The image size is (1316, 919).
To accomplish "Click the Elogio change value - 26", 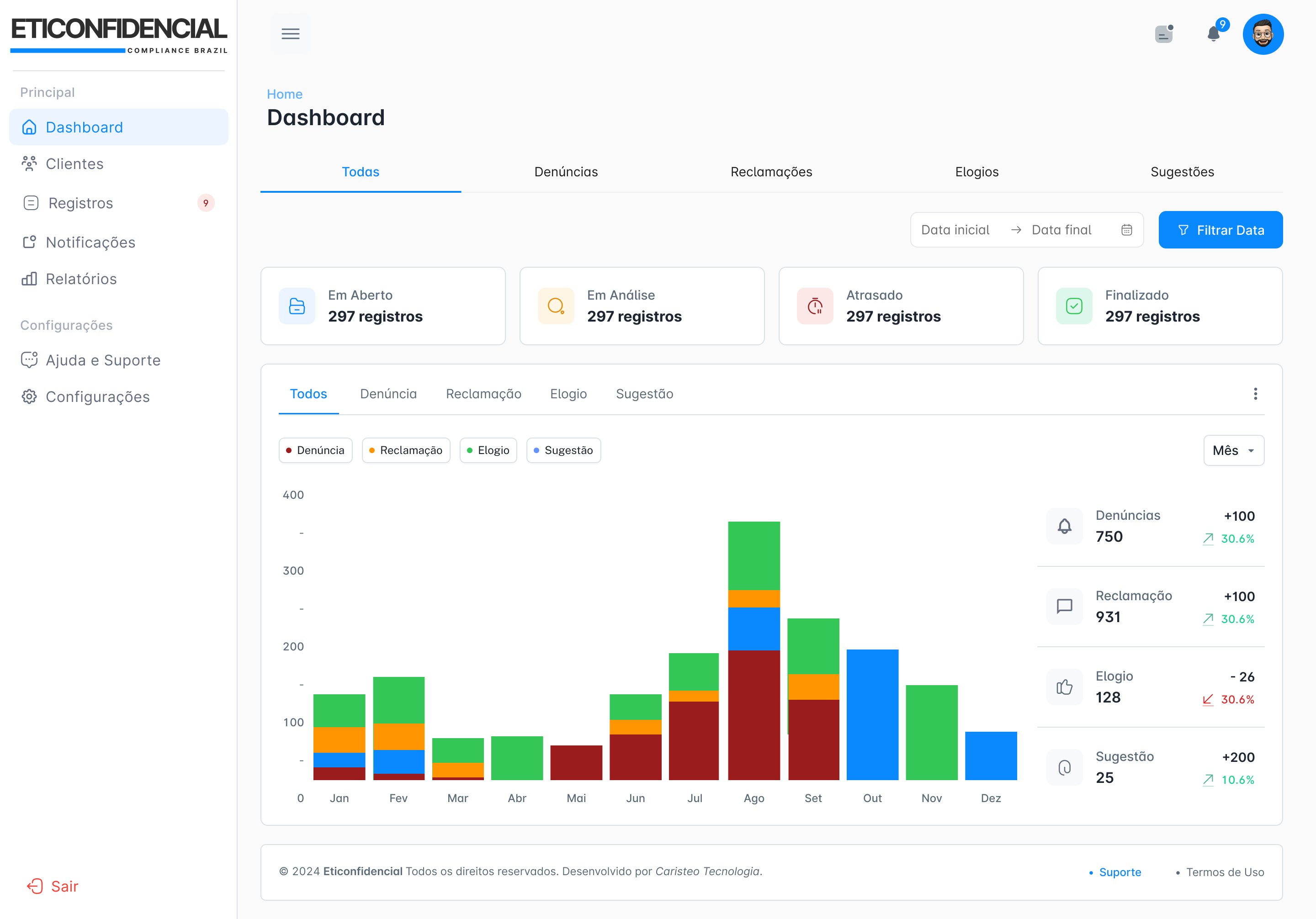I will [x=1242, y=676].
